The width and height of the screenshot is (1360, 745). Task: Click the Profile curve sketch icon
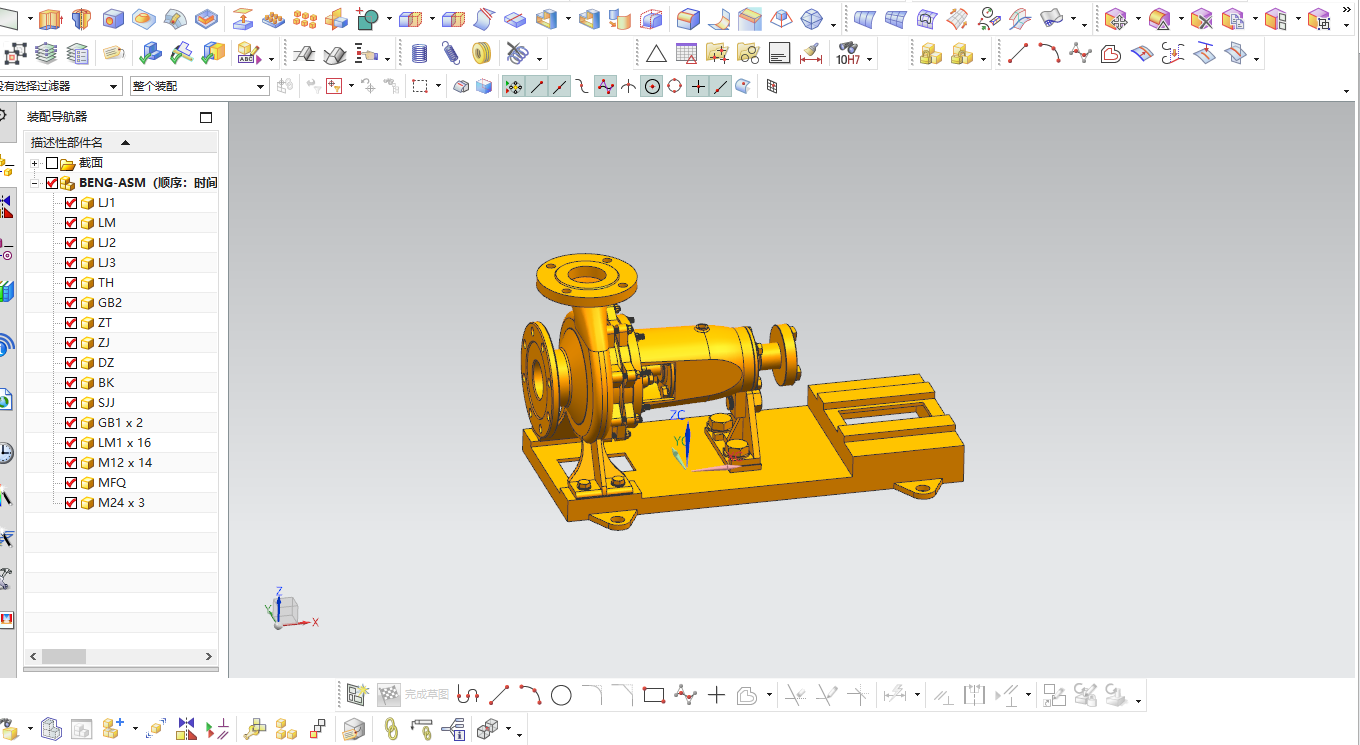(x=468, y=695)
